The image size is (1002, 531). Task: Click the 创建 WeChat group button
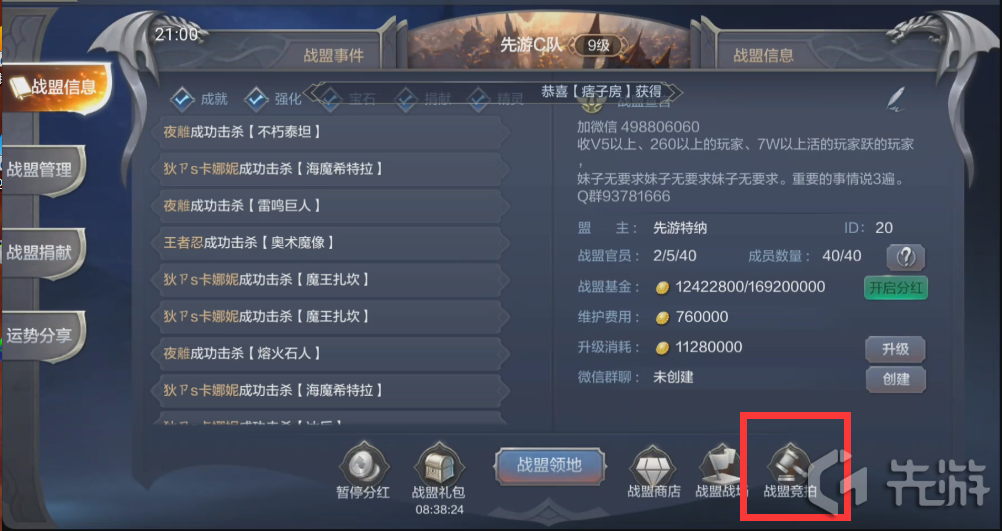click(x=895, y=379)
